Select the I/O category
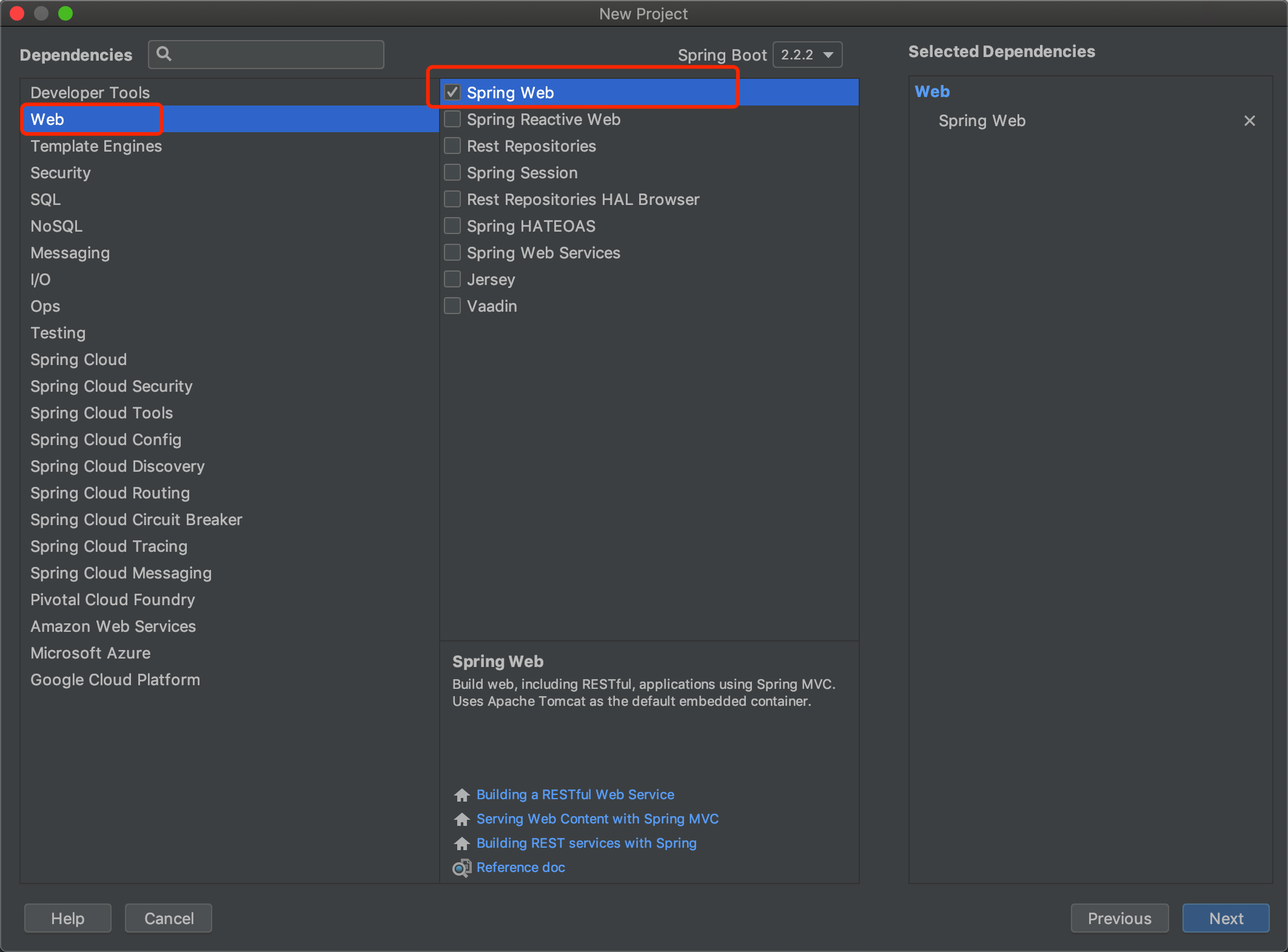Viewport: 1288px width, 952px height. point(229,279)
